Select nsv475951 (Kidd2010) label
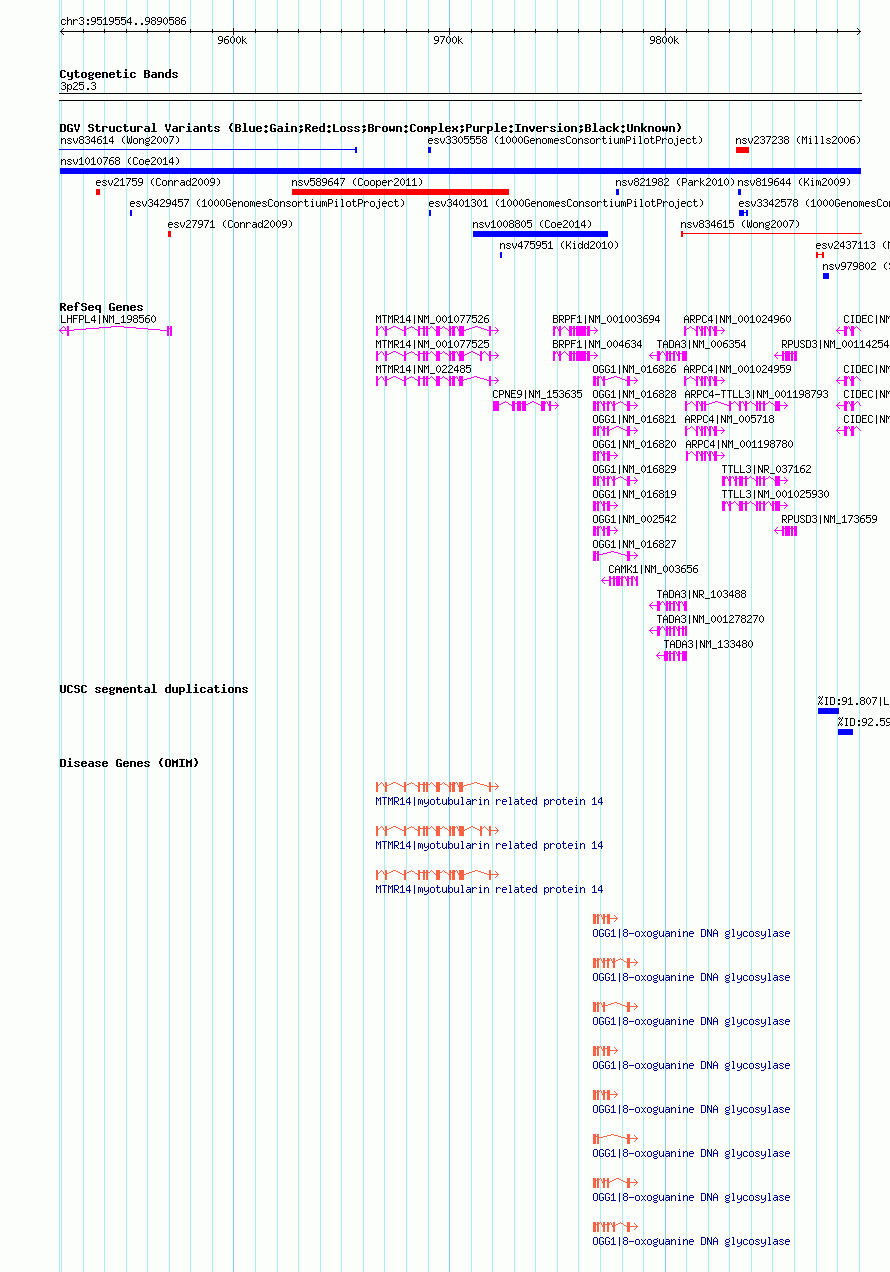Image resolution: width=890 pixels, height=1272 pixels. point(559,246)
